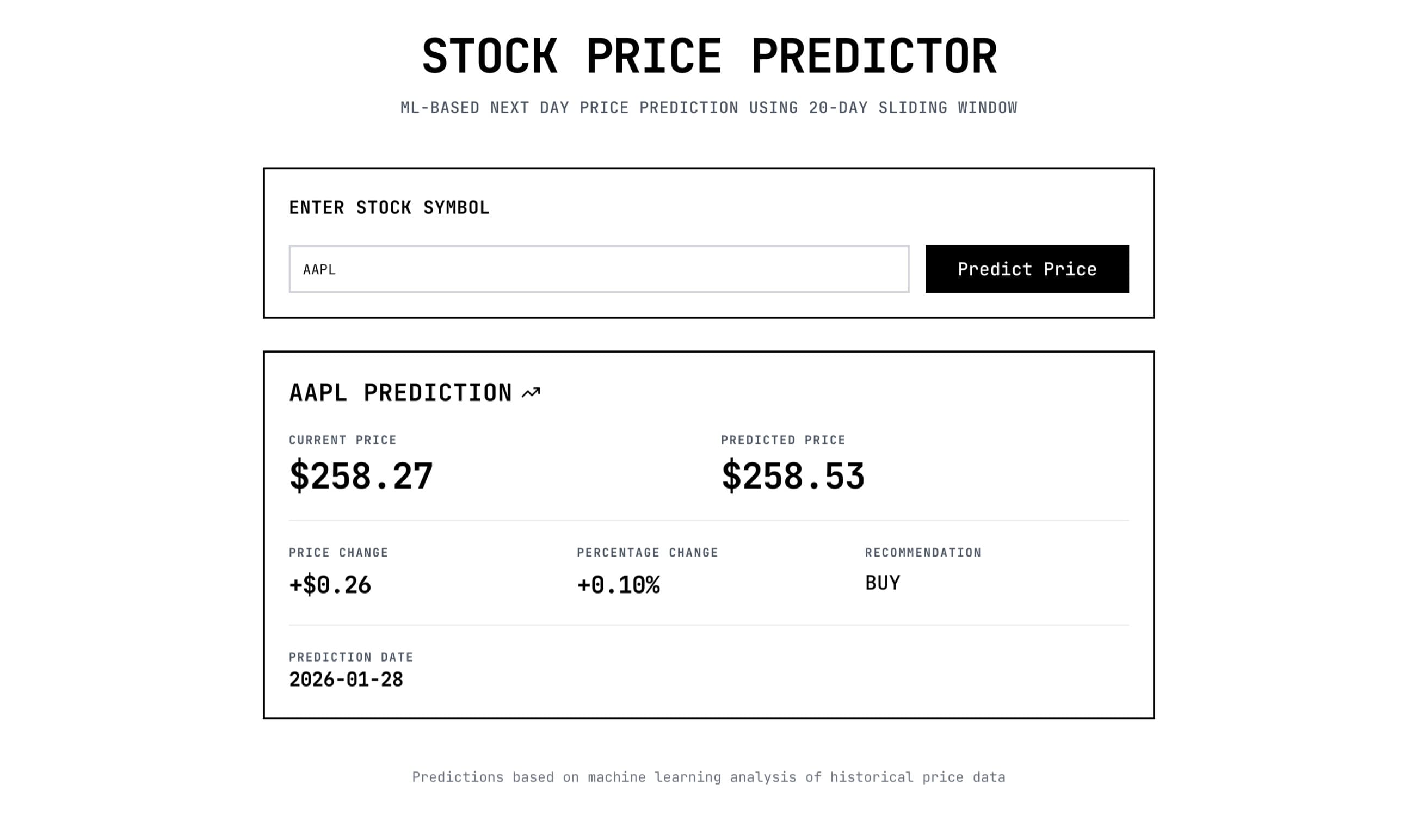Click the PRICE CHANGE label
This screenshot has height=840, width=1418.
338,552
